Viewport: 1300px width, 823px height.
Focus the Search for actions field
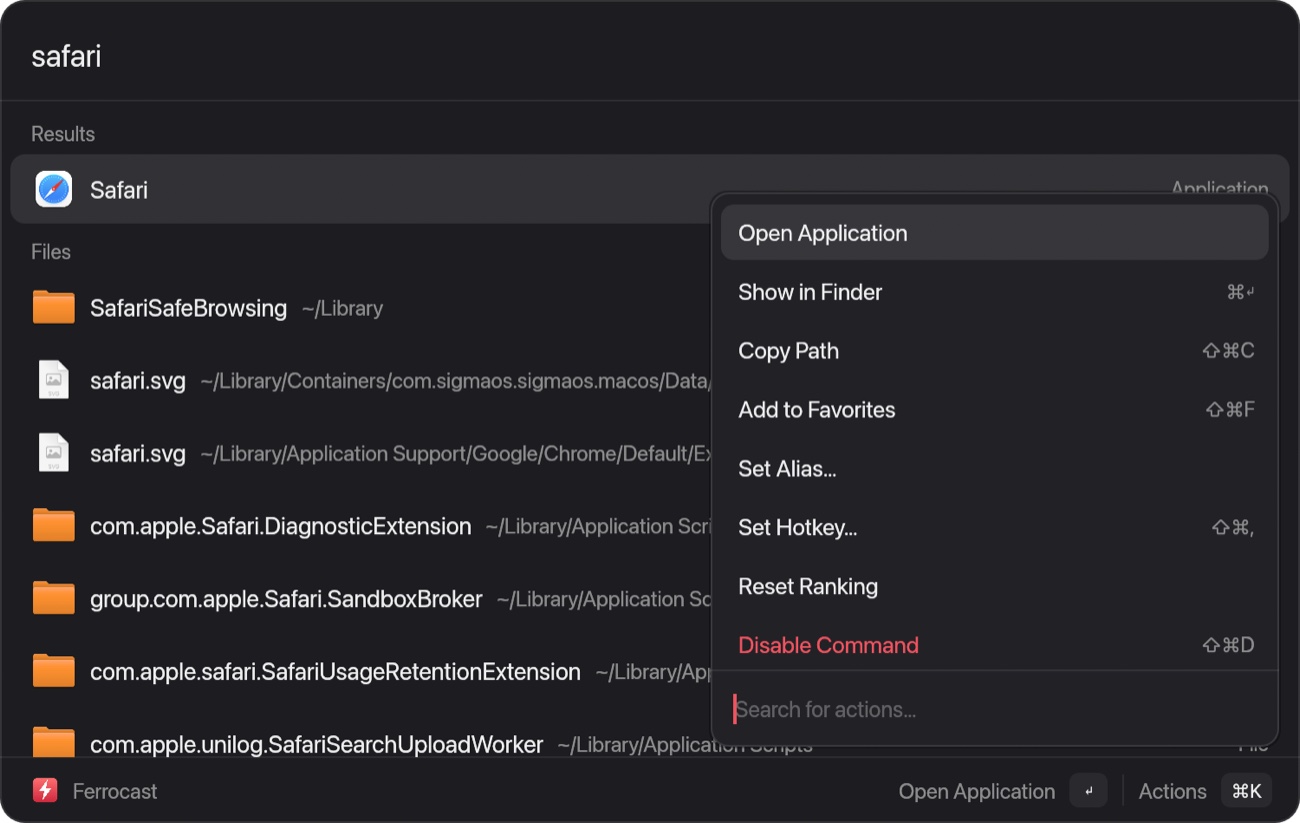(x=995, y=710)
